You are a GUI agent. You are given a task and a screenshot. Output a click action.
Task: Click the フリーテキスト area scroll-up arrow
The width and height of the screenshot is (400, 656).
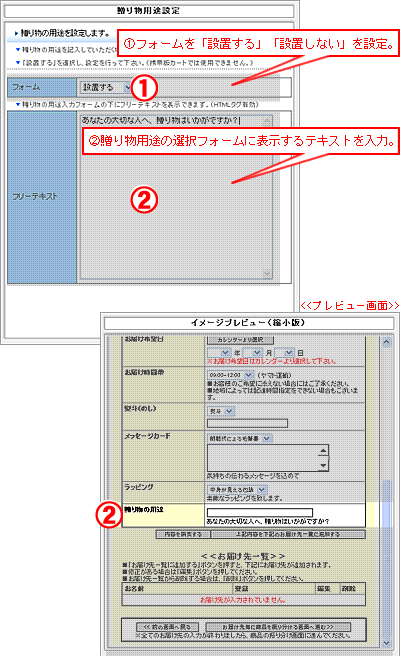[x=267, y=121]
